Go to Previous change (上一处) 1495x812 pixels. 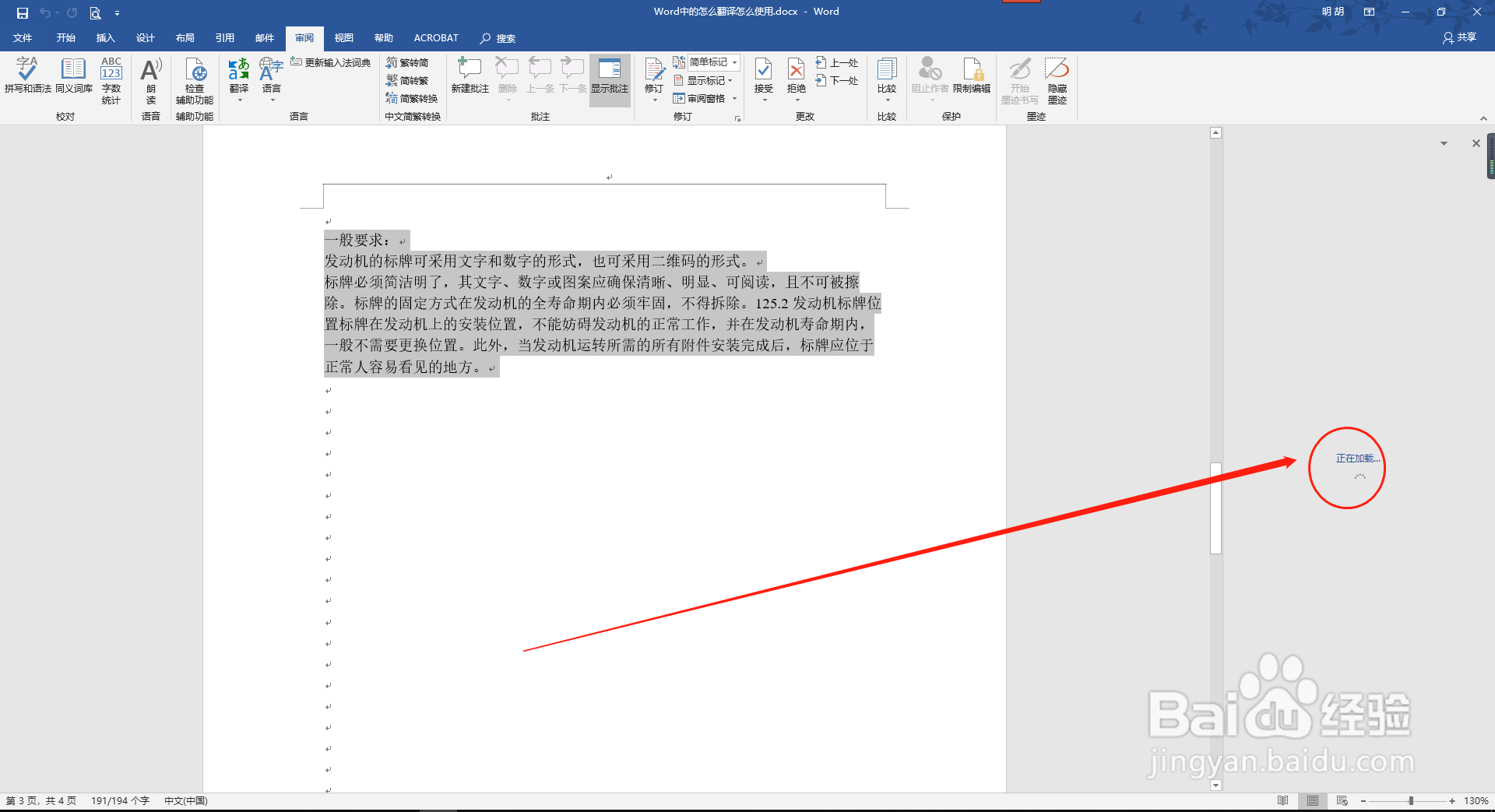[x=837, y=62]
